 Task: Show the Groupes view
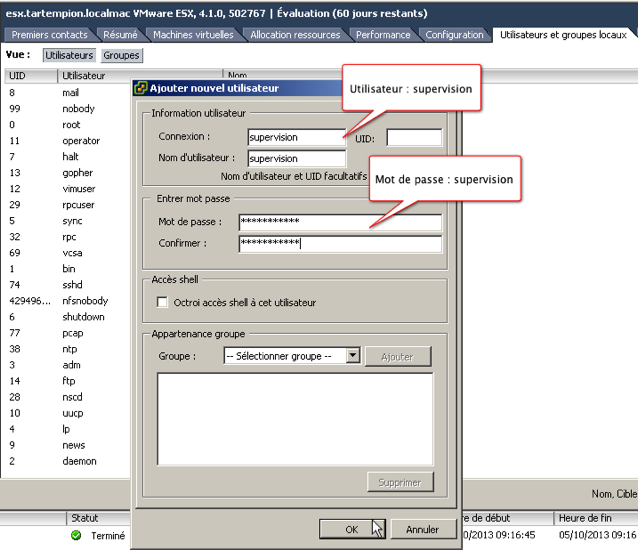click(x=121, y=55)
